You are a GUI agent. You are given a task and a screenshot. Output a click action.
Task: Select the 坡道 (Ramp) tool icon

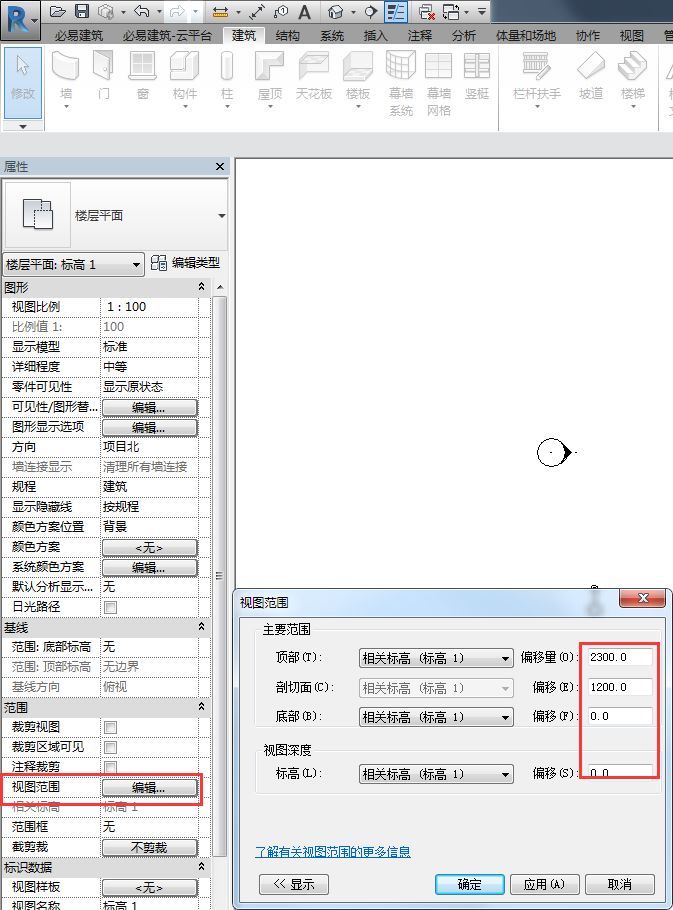tap(590, 68)
